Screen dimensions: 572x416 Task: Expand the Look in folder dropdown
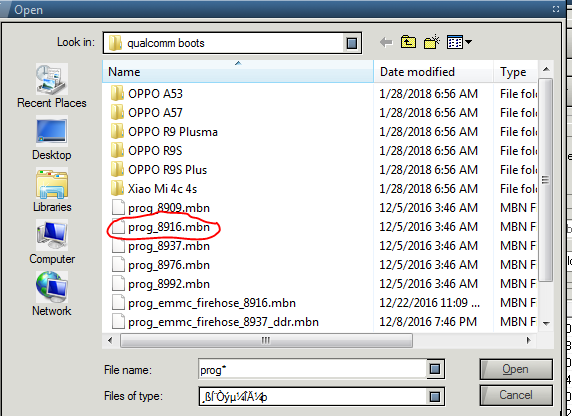pos(352,43)
